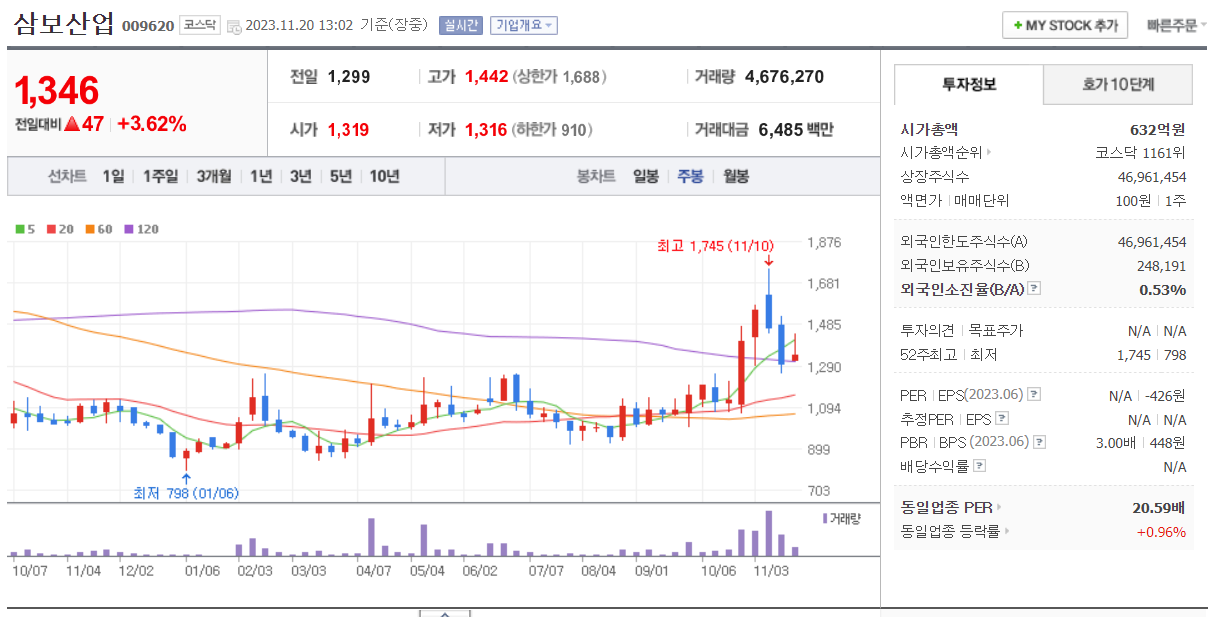Screen dimensions: 1210x617
Task: Select the 1년 line chart period
Action: pos(261,177)
